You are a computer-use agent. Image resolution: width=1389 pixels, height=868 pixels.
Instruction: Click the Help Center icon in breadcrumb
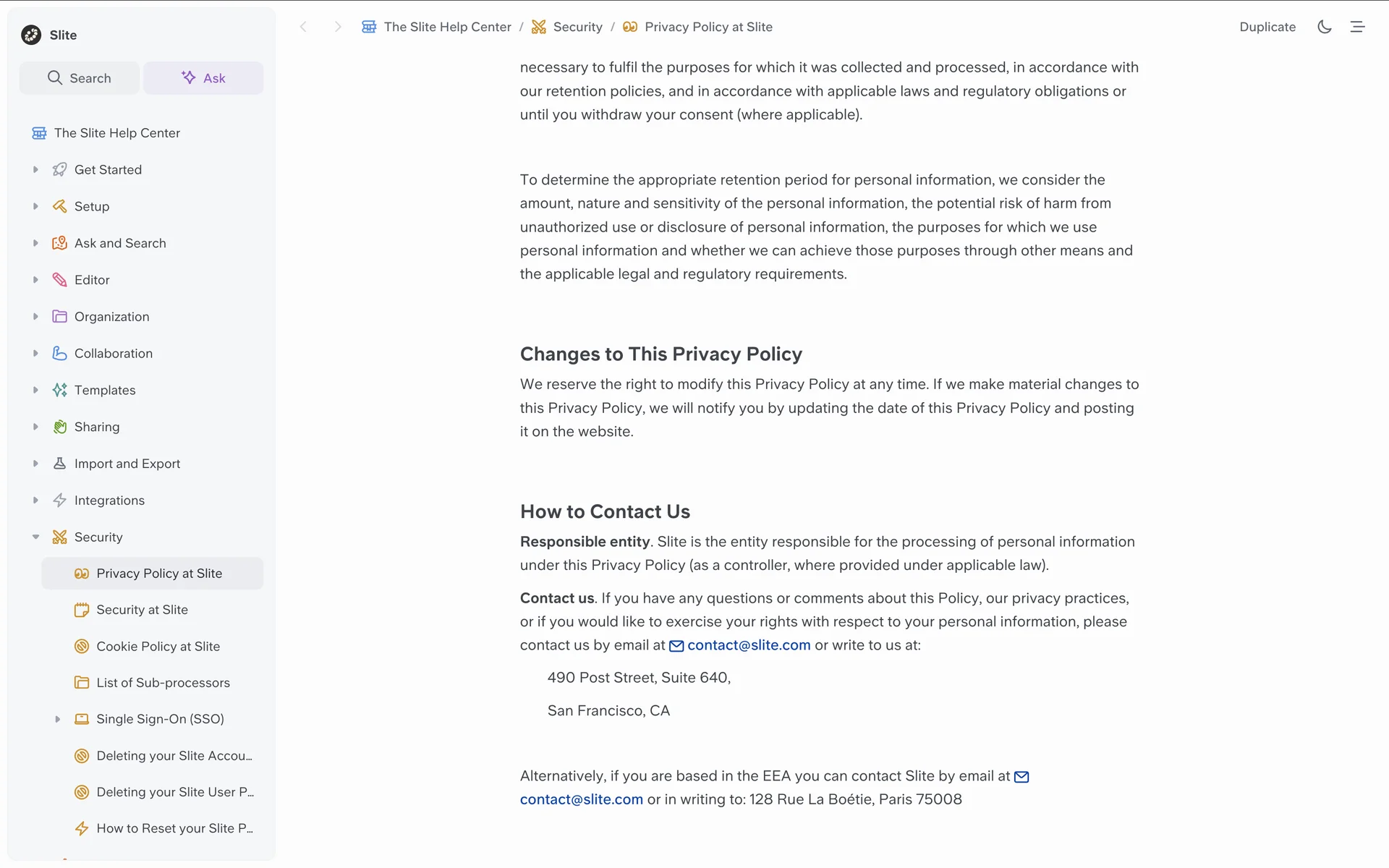(x=369, y=27)
